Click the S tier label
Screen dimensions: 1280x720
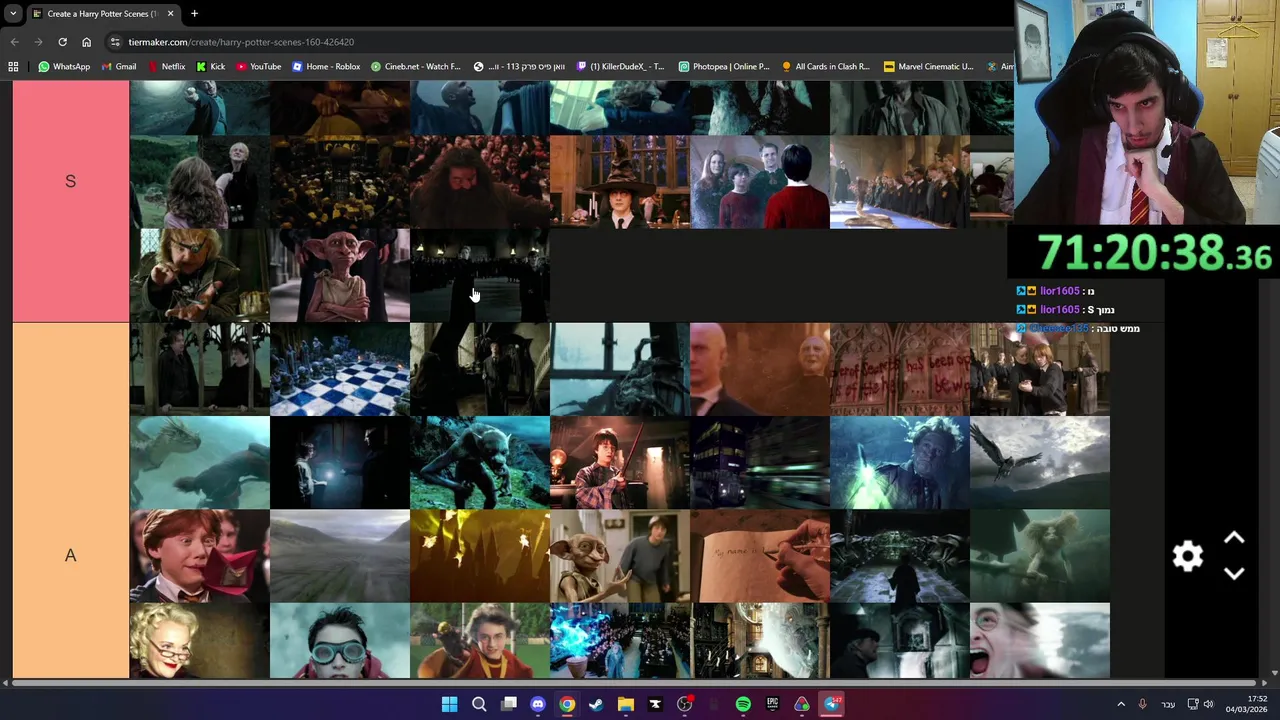pos(70,181)
